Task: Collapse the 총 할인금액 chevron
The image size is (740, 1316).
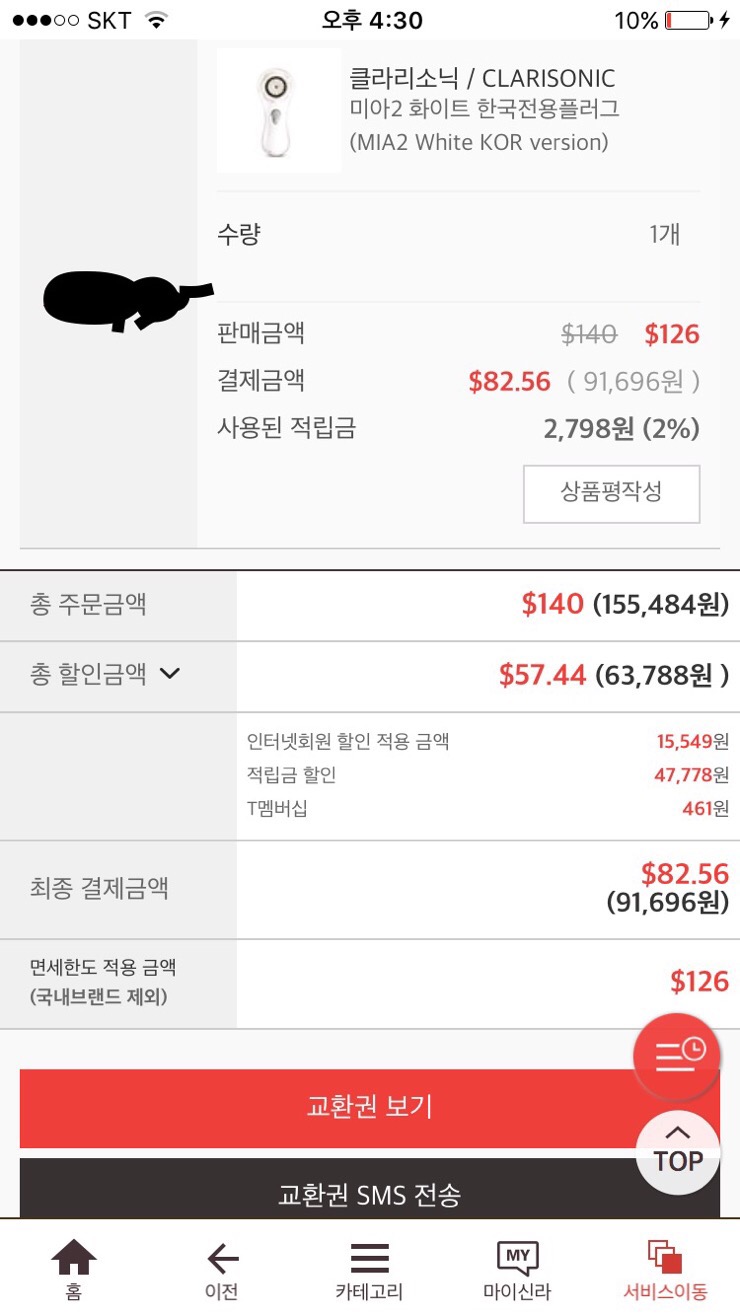Action: pyautogui.click(x=170, y=674)
